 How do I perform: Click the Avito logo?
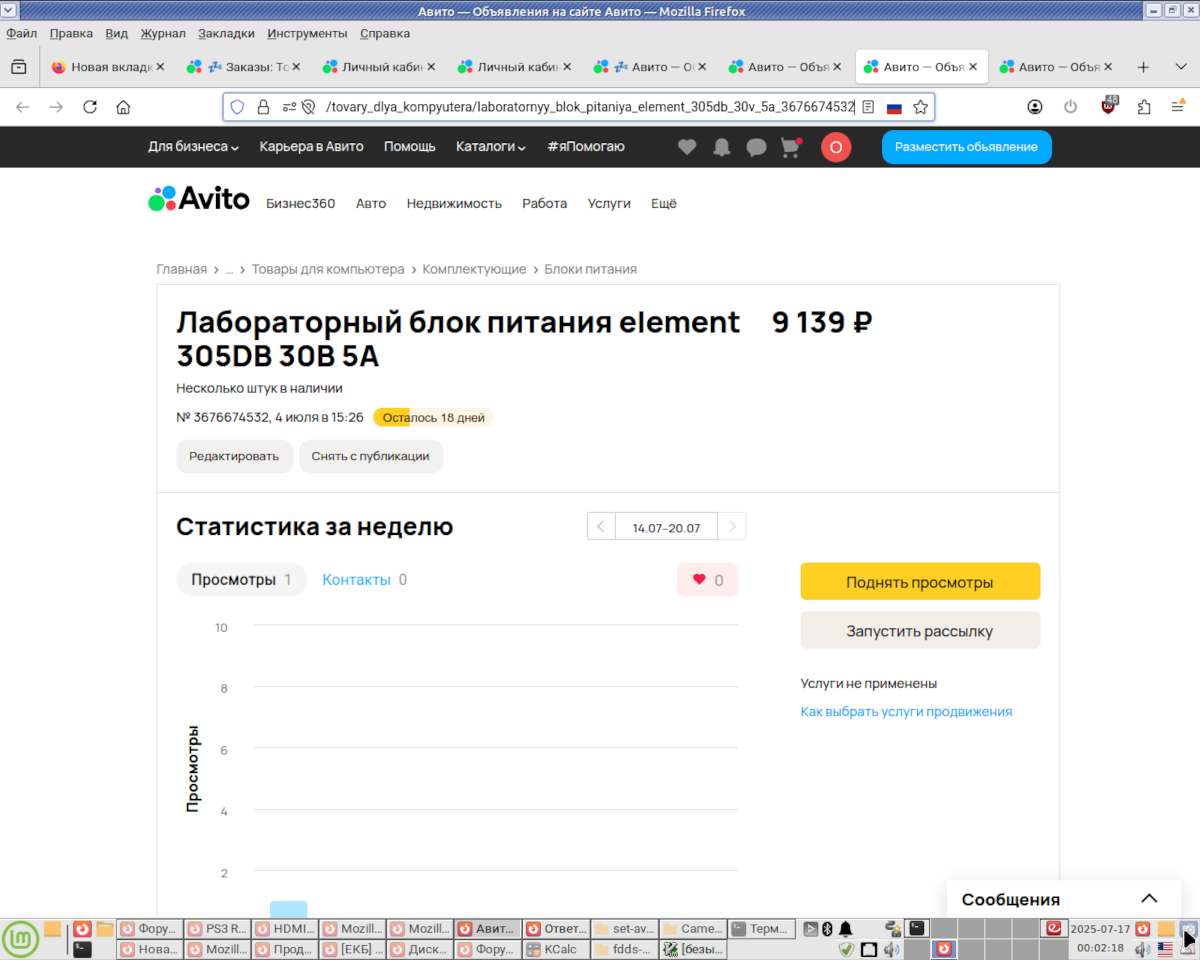[199, 199]
